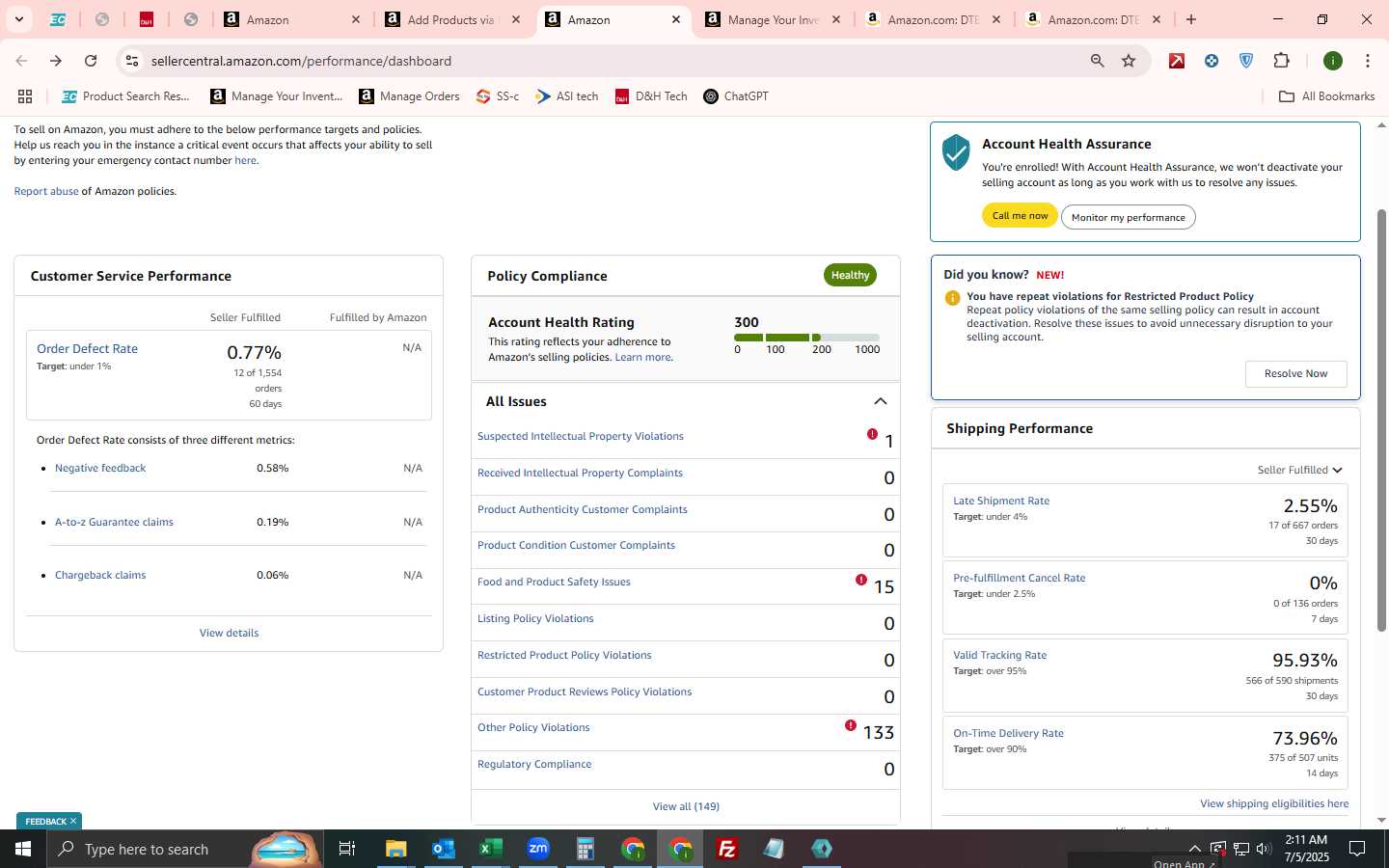This screenshot has width=1389, height=868.
Task: Close the Add Products via tab
Action: pyautogui.click(x=516, y=19)
